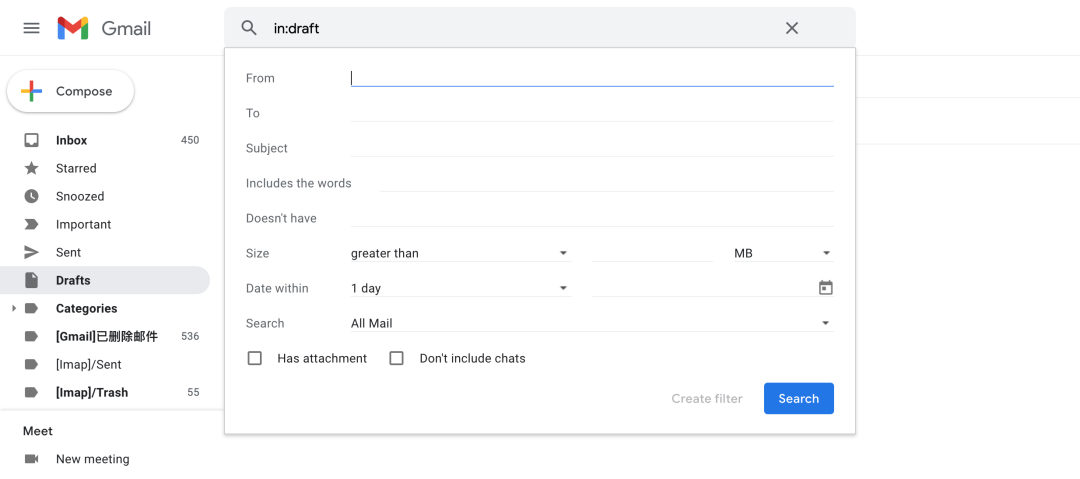Clear search with the X icon
Viewport: 1080px width, 479px height.
coord(792,28)
